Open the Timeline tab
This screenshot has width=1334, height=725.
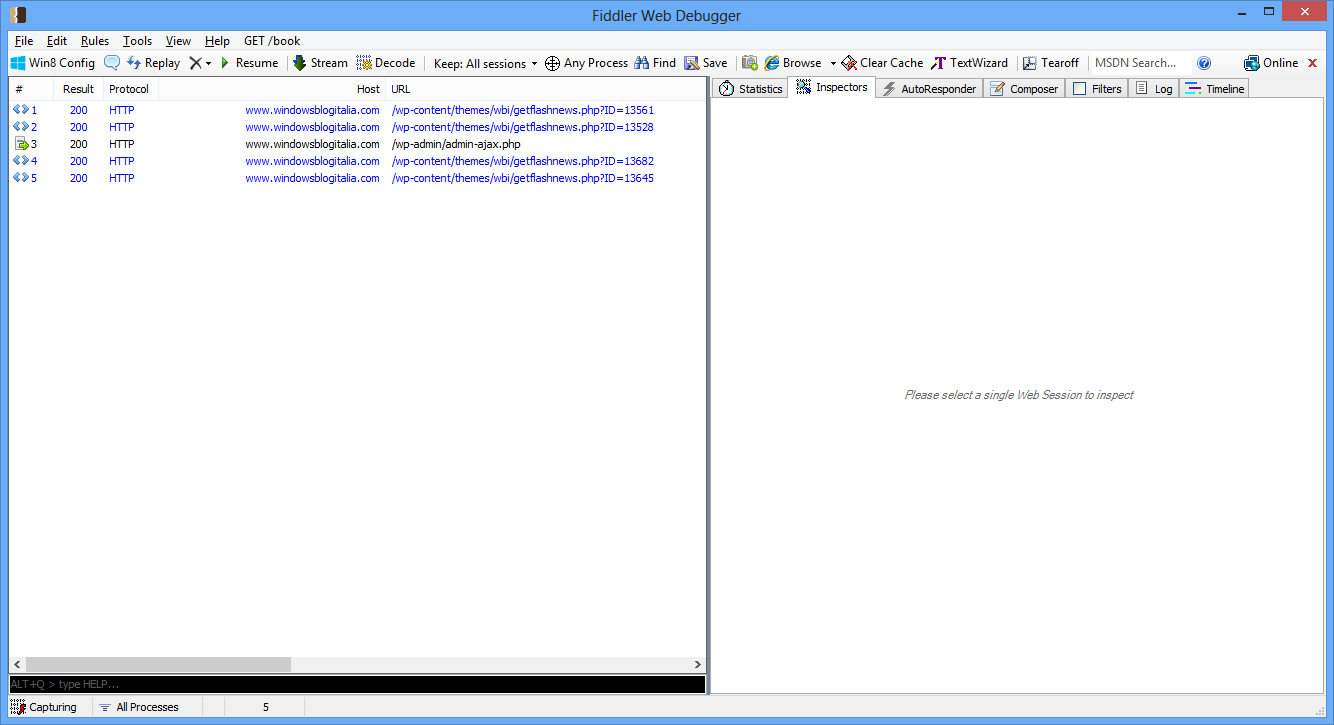point(1215,89)
